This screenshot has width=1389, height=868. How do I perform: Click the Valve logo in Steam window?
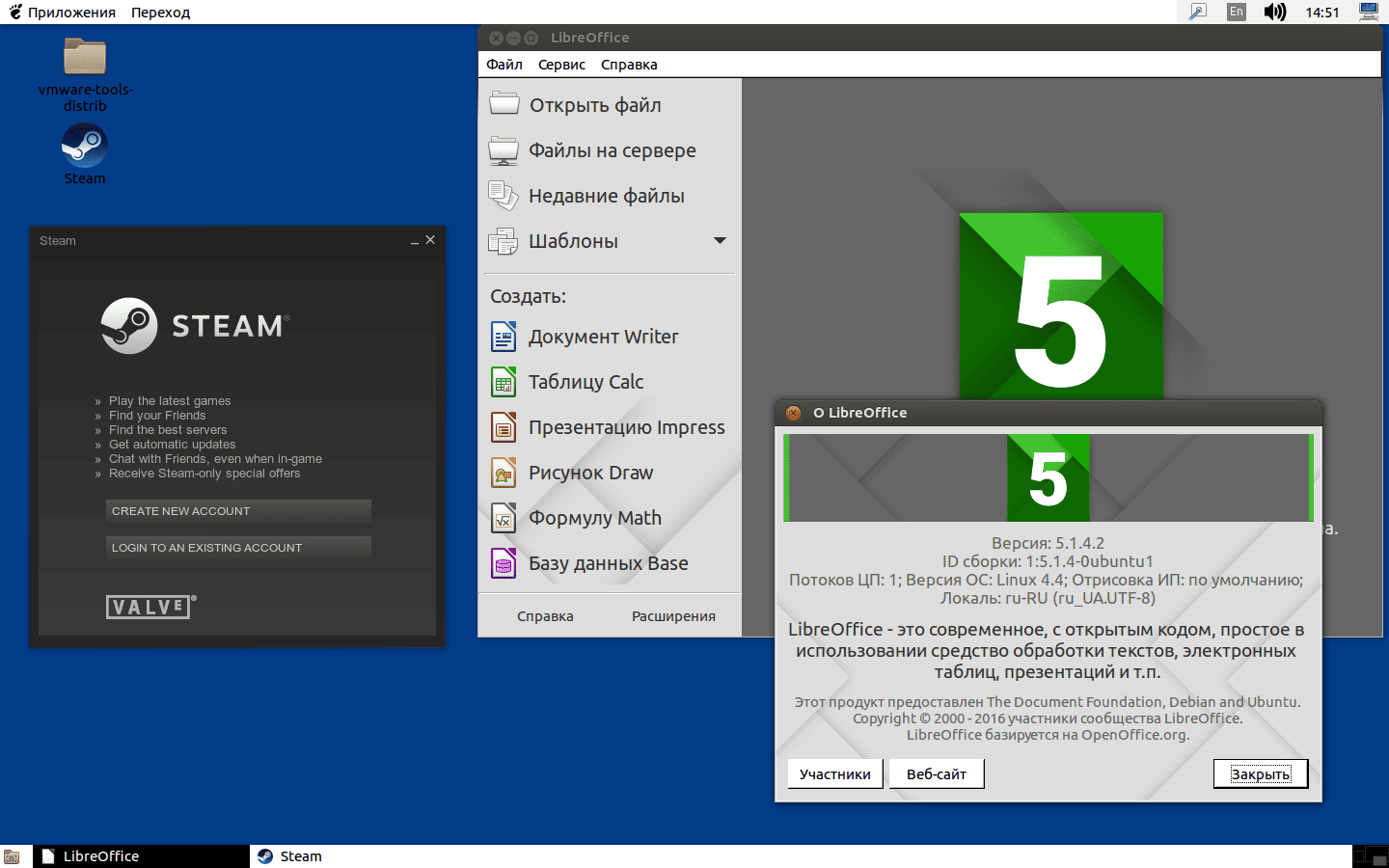[x=150, y=607]
